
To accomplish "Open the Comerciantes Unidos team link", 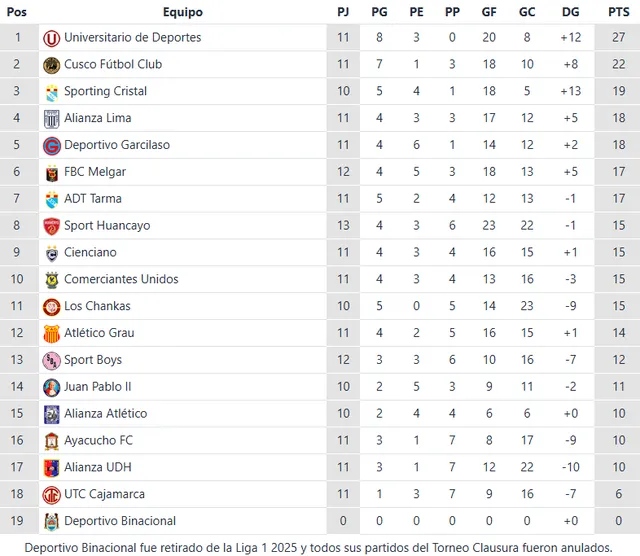I will tap(121, 279).
